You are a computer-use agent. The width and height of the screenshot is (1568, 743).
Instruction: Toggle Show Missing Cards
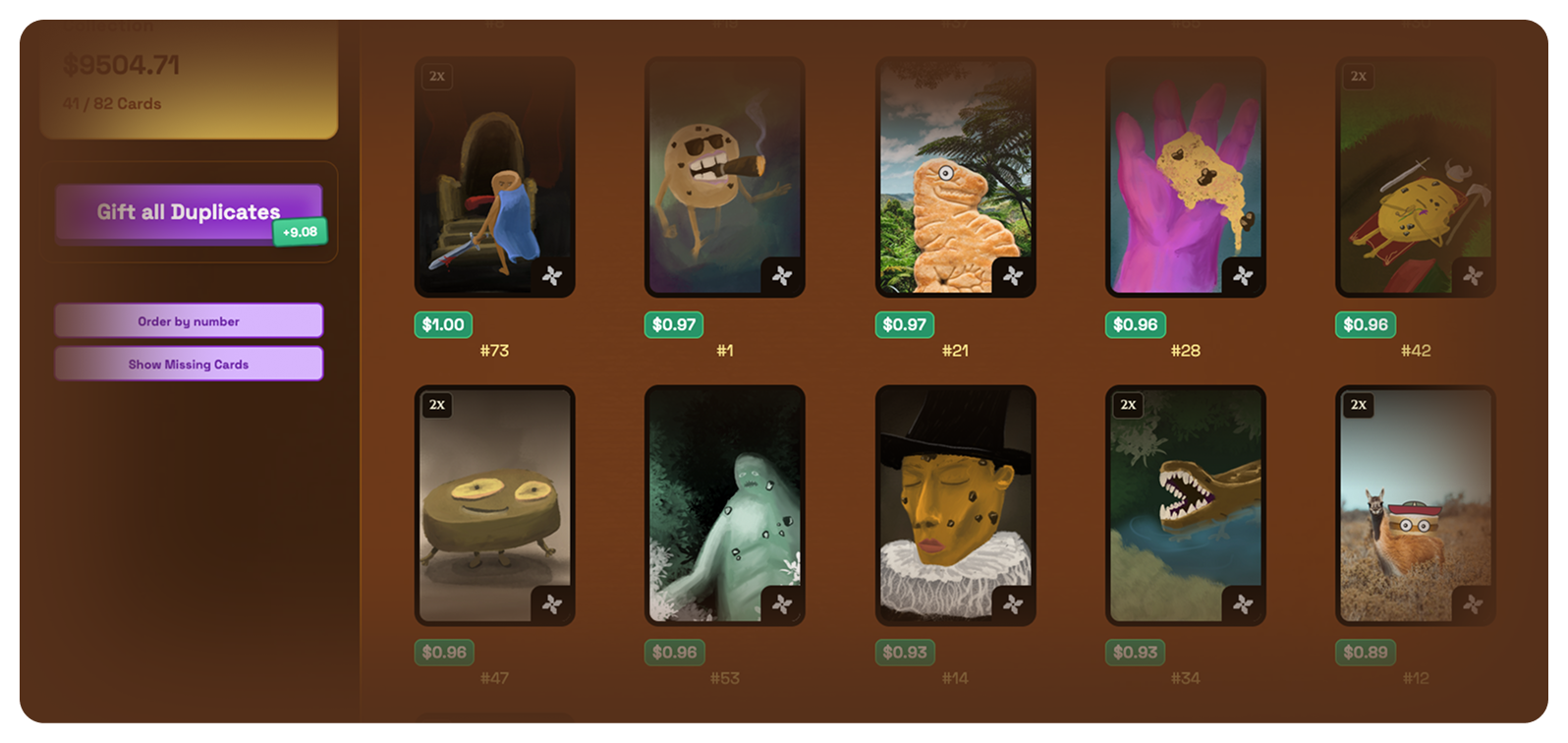coord(189,365)
